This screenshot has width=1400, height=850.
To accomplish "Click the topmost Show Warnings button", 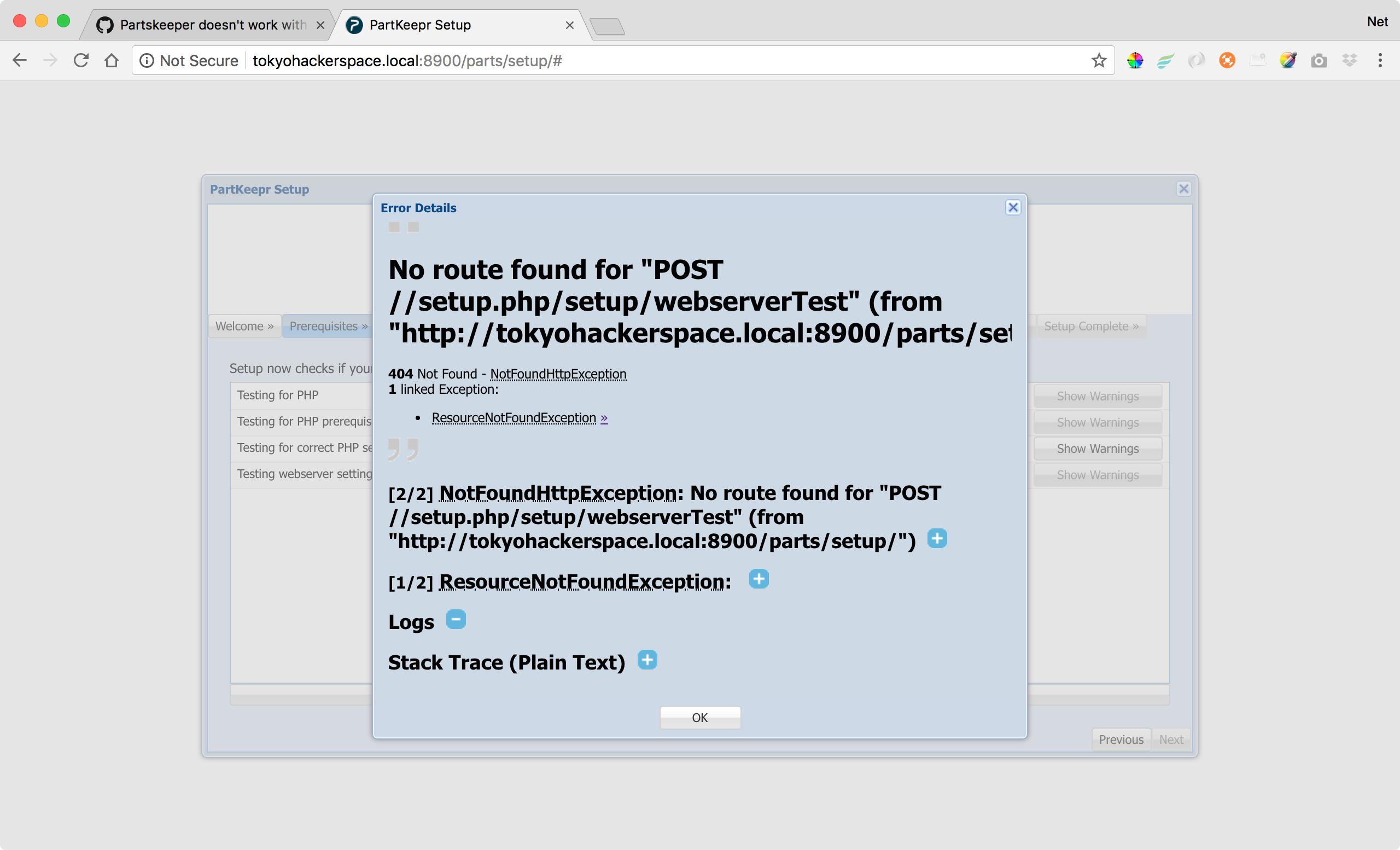I will (x=1097, y=395).
